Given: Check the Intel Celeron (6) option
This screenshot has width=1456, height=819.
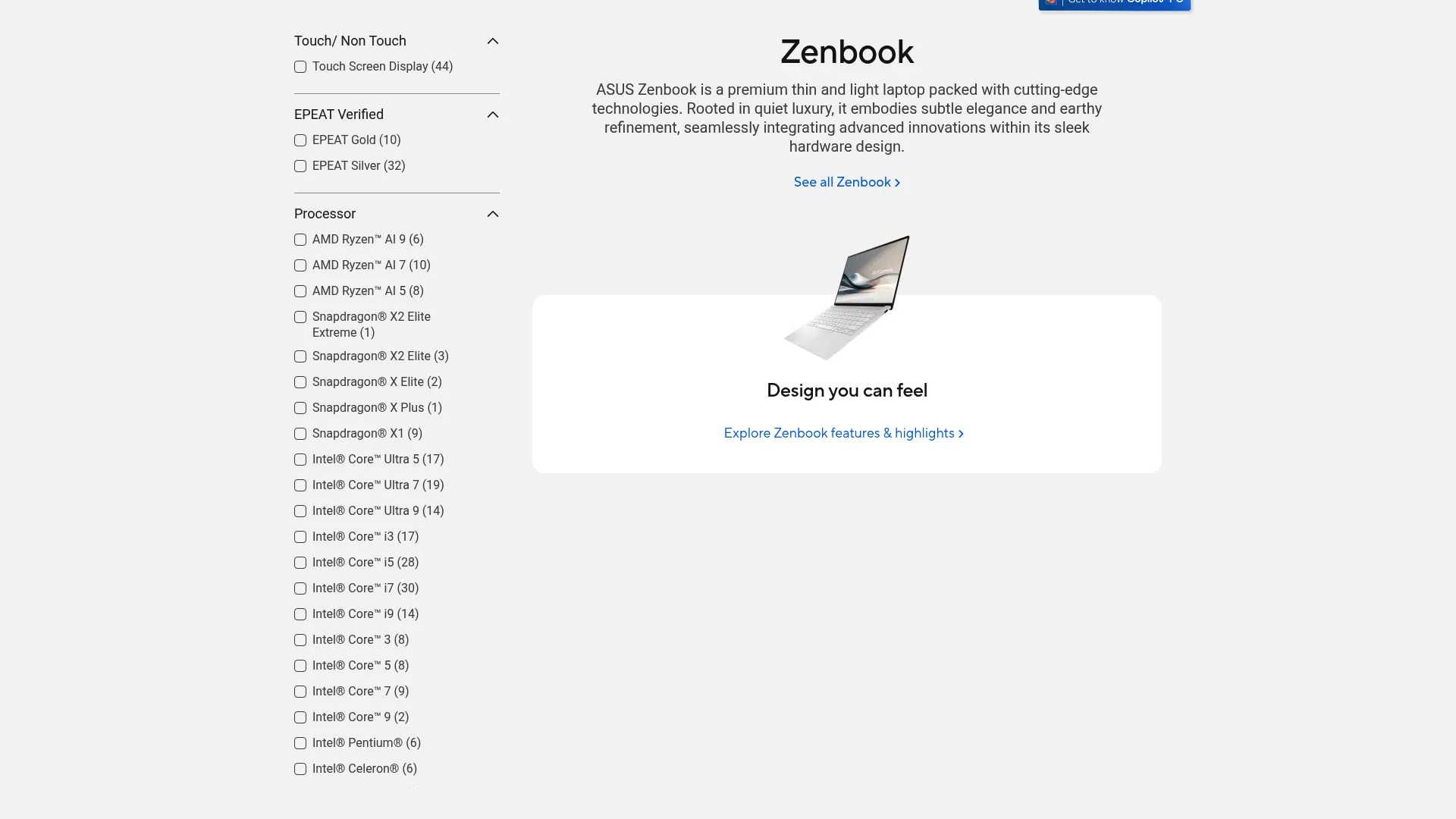Looking at the screenshot, I should pos(300,769).
